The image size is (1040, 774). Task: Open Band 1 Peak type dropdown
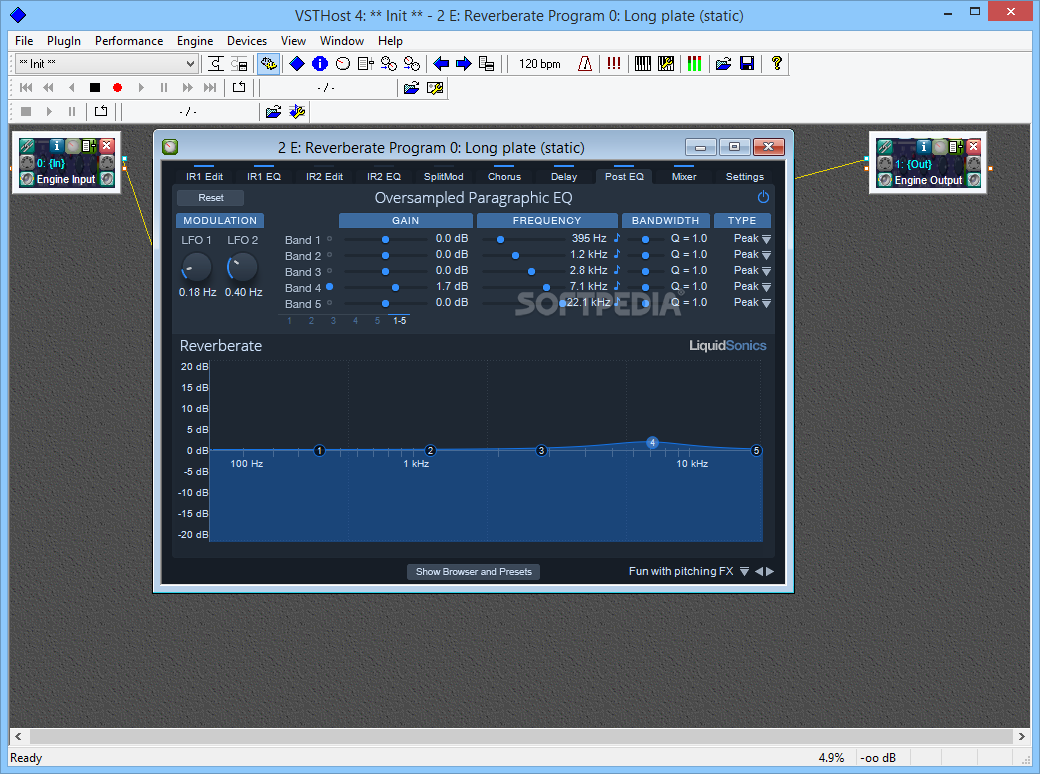tap(767, 239)
